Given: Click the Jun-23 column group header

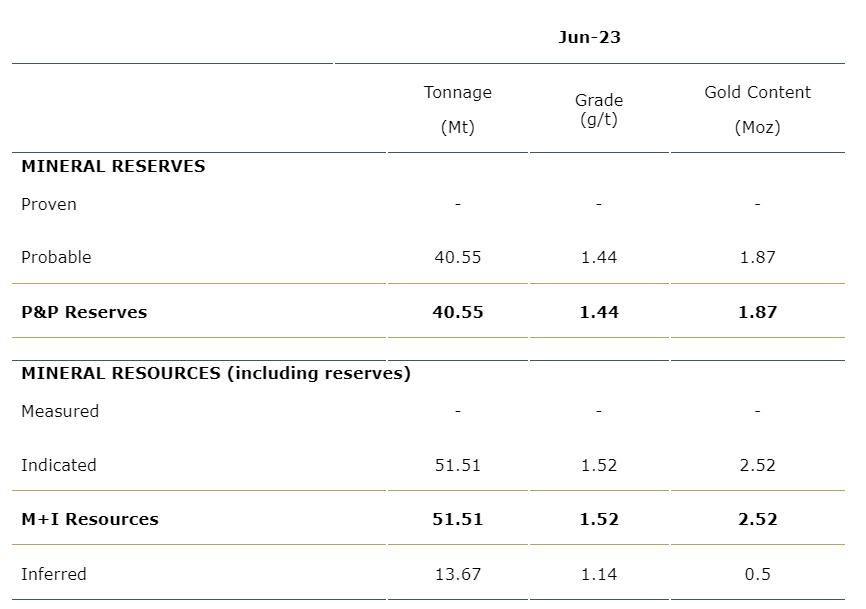Looking at the screenshot, I should [x=589, y=37].
